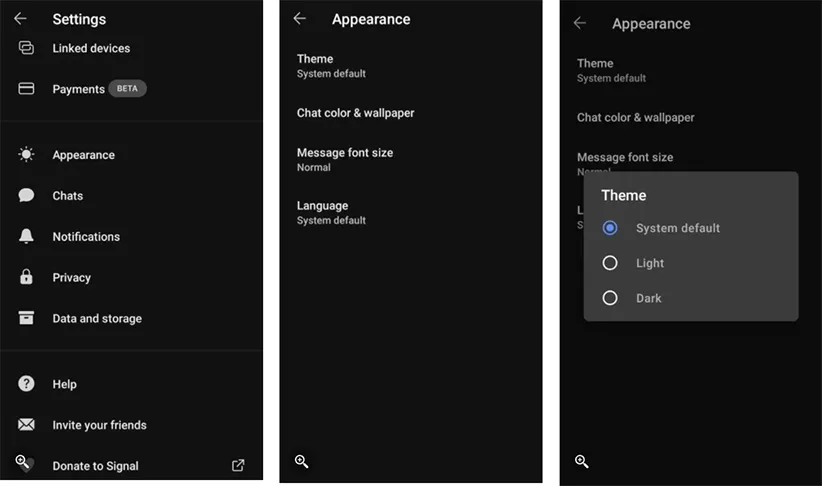Click the Privacy padlock icon
Screen dimensions: 822x486
point(27,278)
